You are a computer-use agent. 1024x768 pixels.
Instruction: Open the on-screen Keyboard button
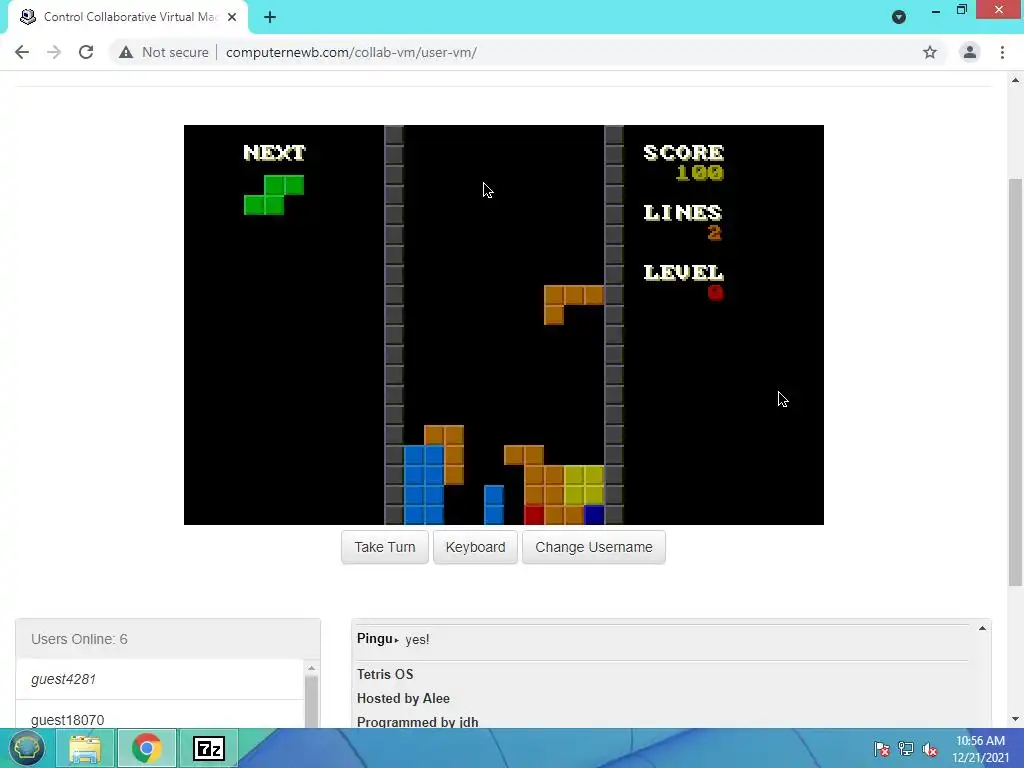(475, 547)
